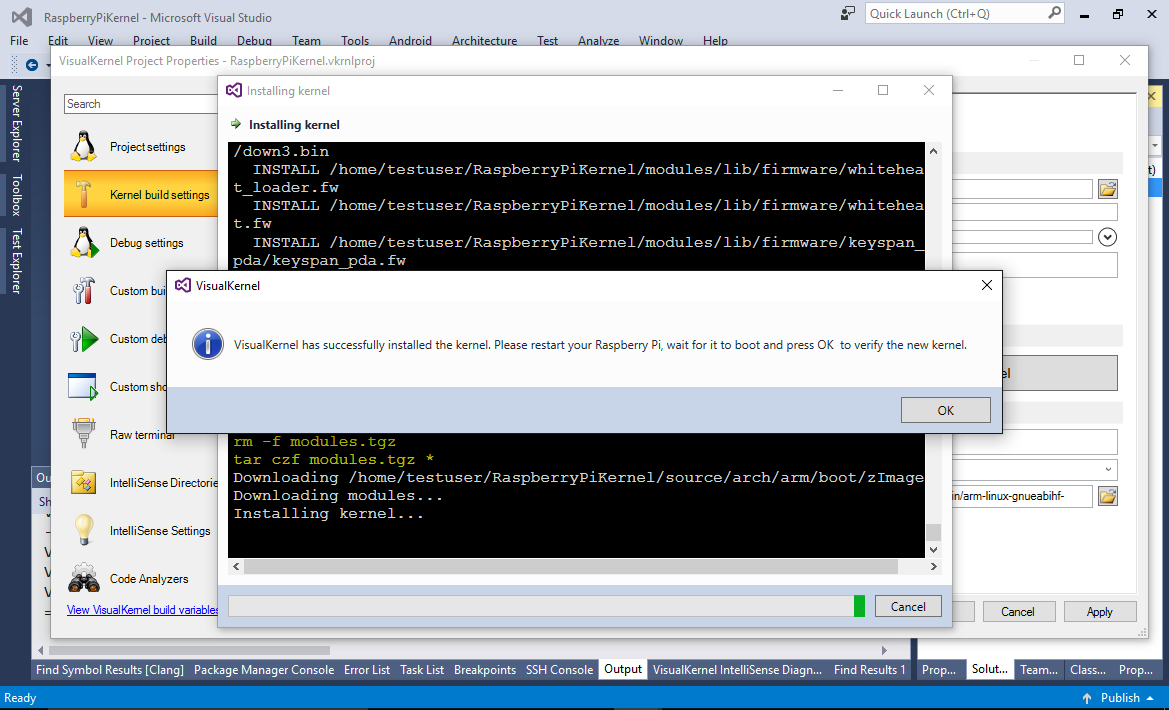The height and width of the screenshot is (710, 1169).
Task: Click the Raw terminal connector icon
Action: click(84, 434)
